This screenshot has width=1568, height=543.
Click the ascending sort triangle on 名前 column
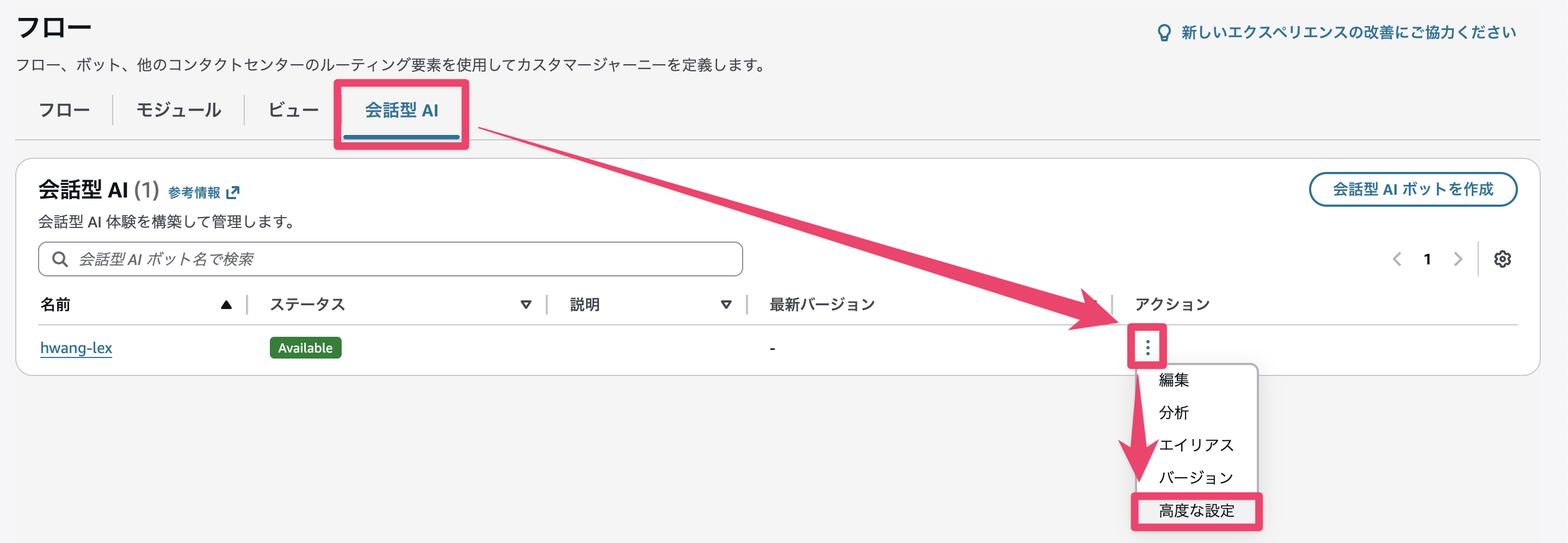point(227,304)
